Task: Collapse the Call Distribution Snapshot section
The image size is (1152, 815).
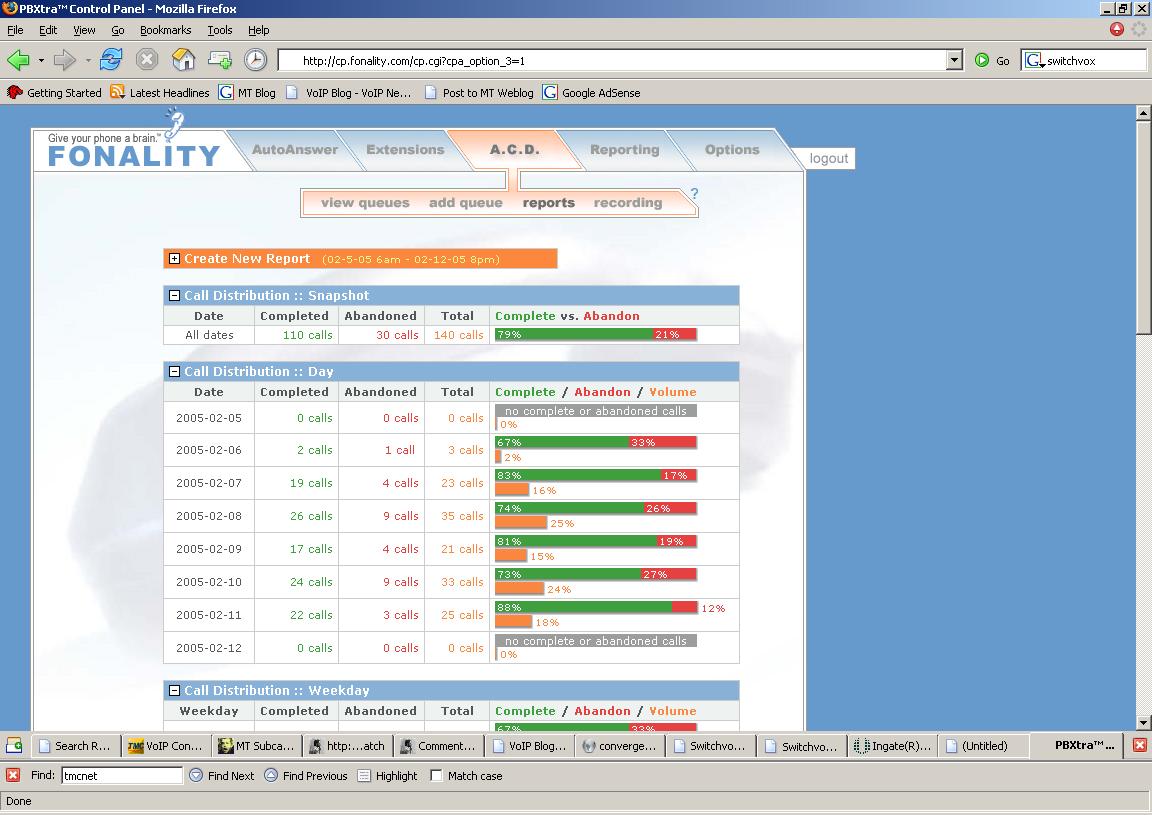Action: click(x=174, y=296)
